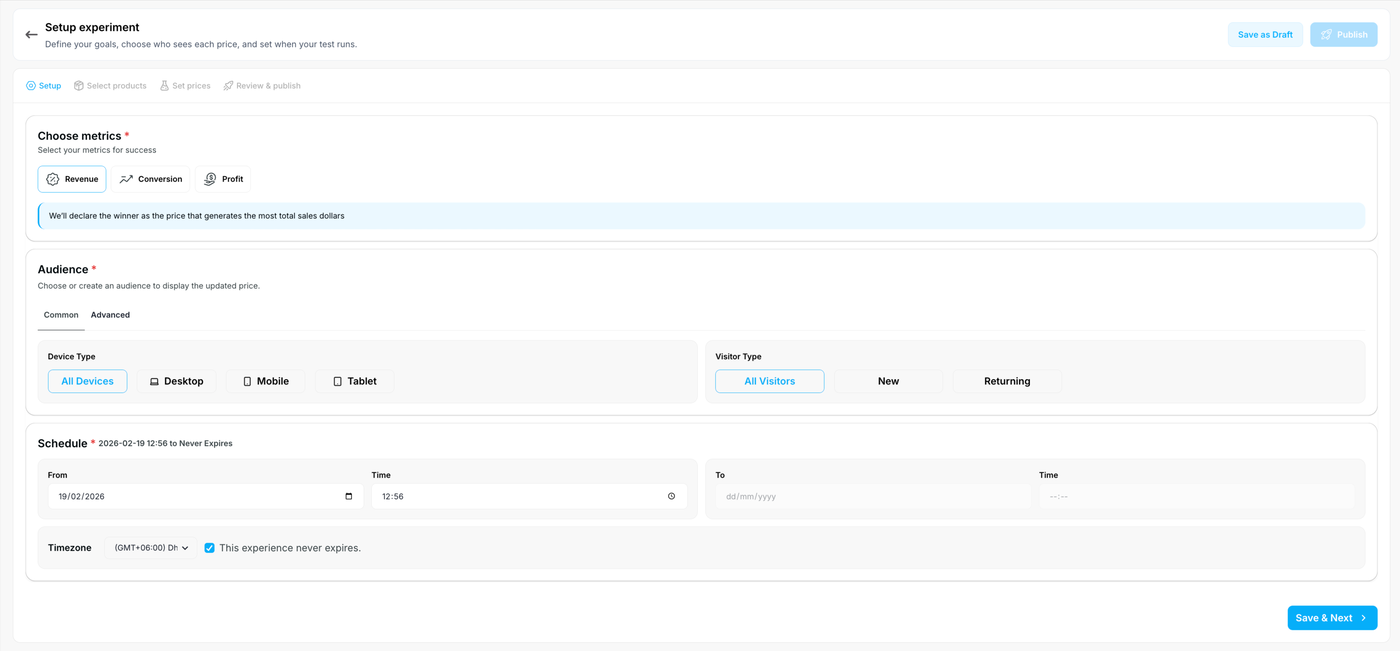Image resolution: width=1400 pixels, height=651 pixels.
Task: Click the rocket icon in Publish button
Action: pos(1326,35)
